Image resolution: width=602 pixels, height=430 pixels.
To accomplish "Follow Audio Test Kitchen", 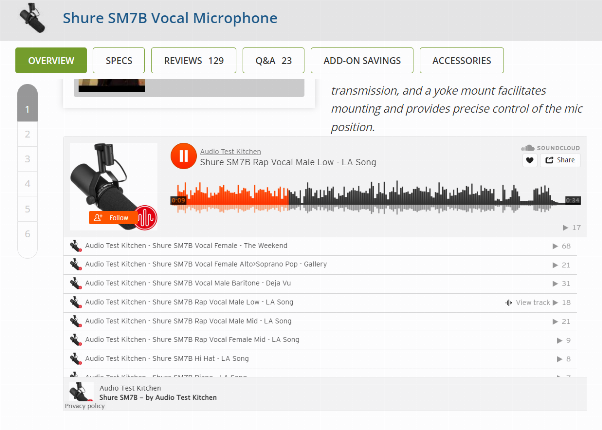I will pyautogui.click(x=112, y=218).
